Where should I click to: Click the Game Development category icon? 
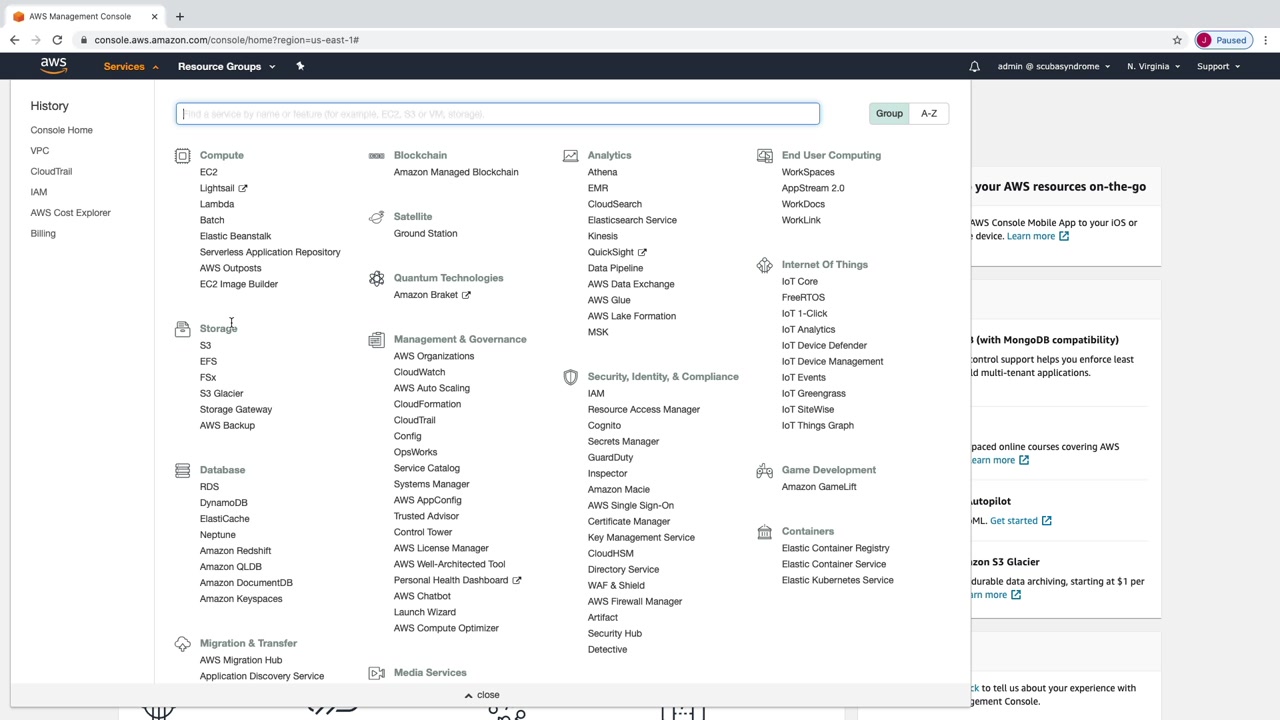pyautogui.click(x=764, y=470)
